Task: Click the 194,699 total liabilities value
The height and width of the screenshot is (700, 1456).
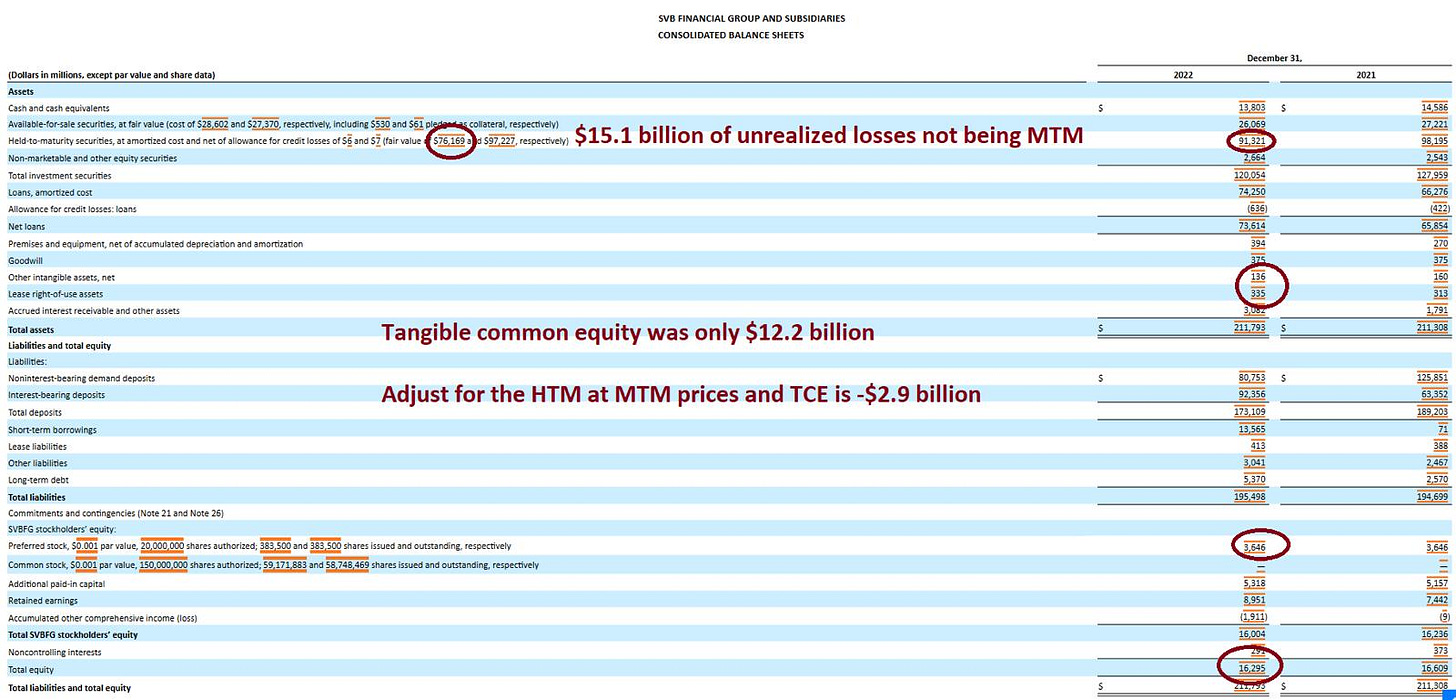Action: click(1431, 497)
